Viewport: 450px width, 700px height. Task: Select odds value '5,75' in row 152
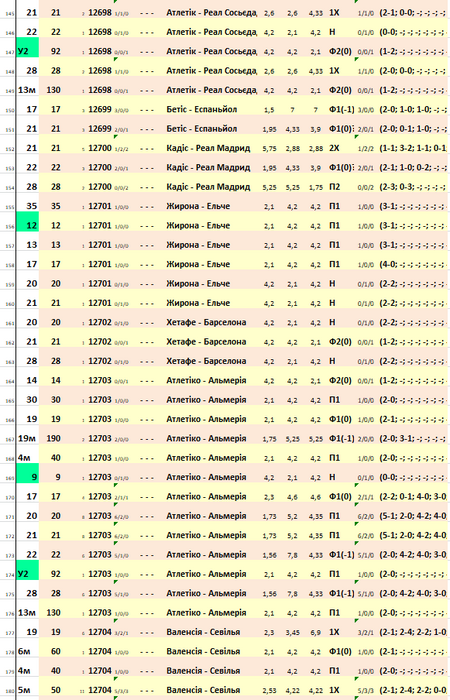269,149
